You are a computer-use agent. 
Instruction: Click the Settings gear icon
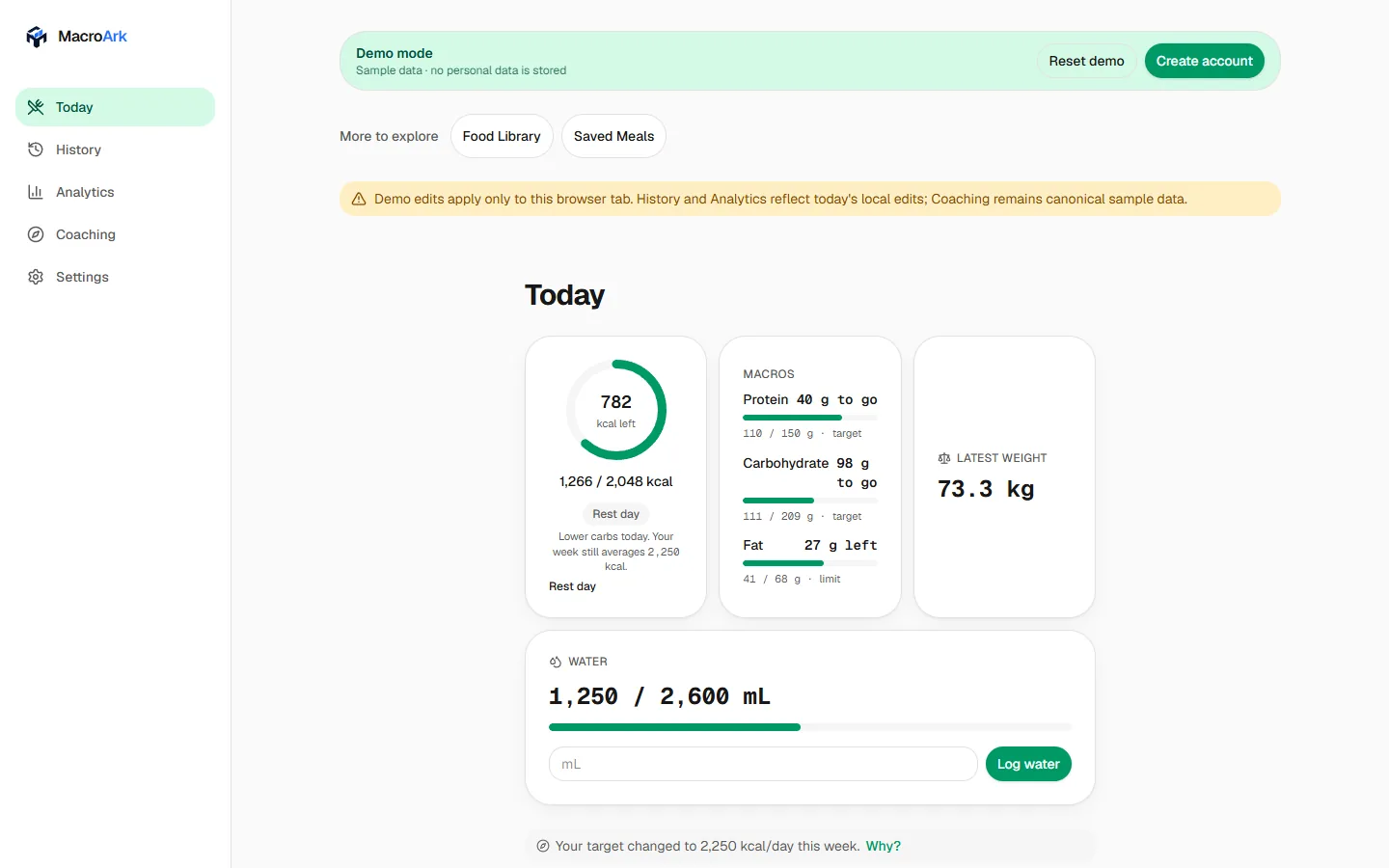pyautogui.click(x=36, y=277)
